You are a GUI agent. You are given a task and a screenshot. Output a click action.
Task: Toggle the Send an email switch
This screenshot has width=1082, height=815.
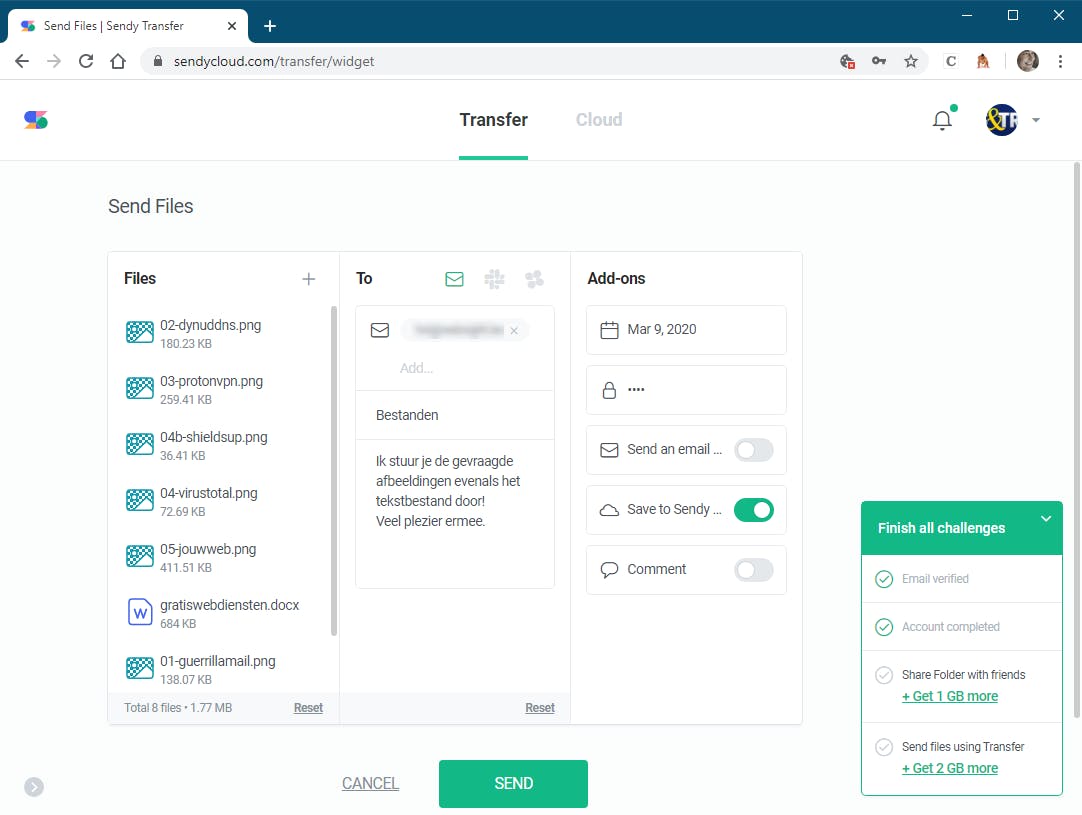coord(754,450)
